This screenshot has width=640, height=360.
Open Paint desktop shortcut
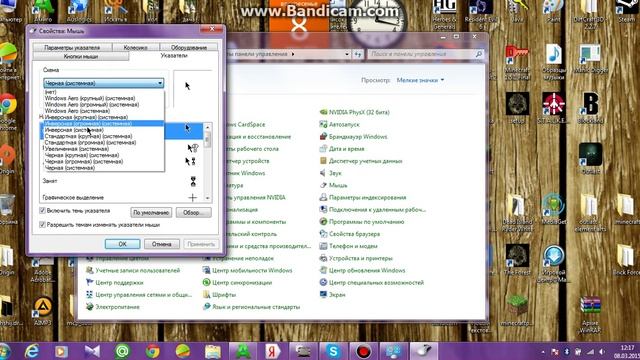(553, 11)
